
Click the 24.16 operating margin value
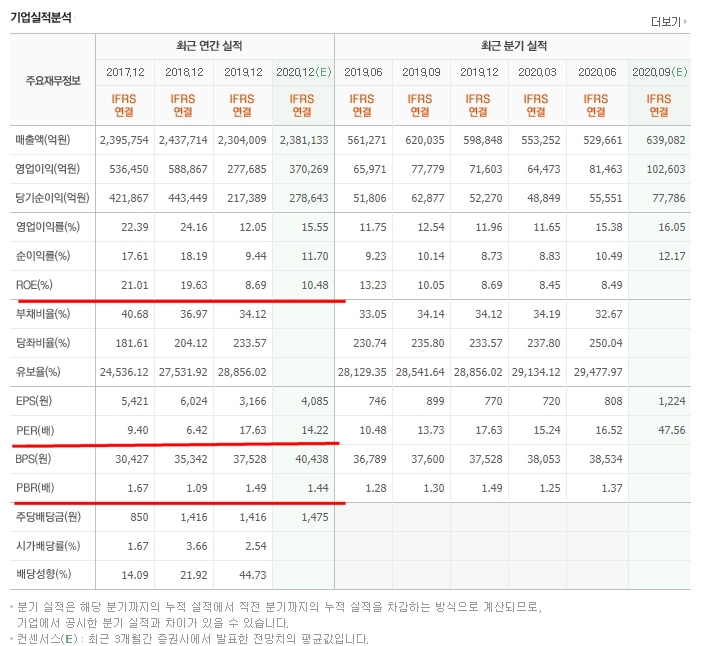click(194, 227)
